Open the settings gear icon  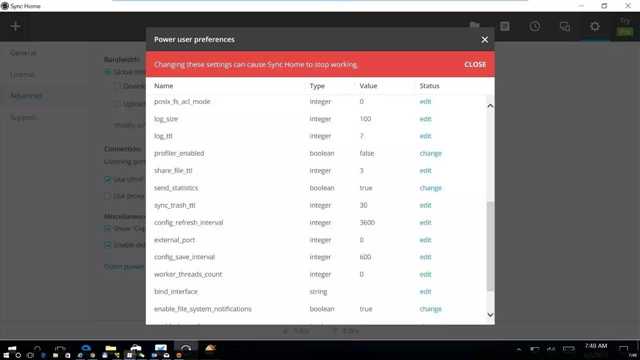595,27
